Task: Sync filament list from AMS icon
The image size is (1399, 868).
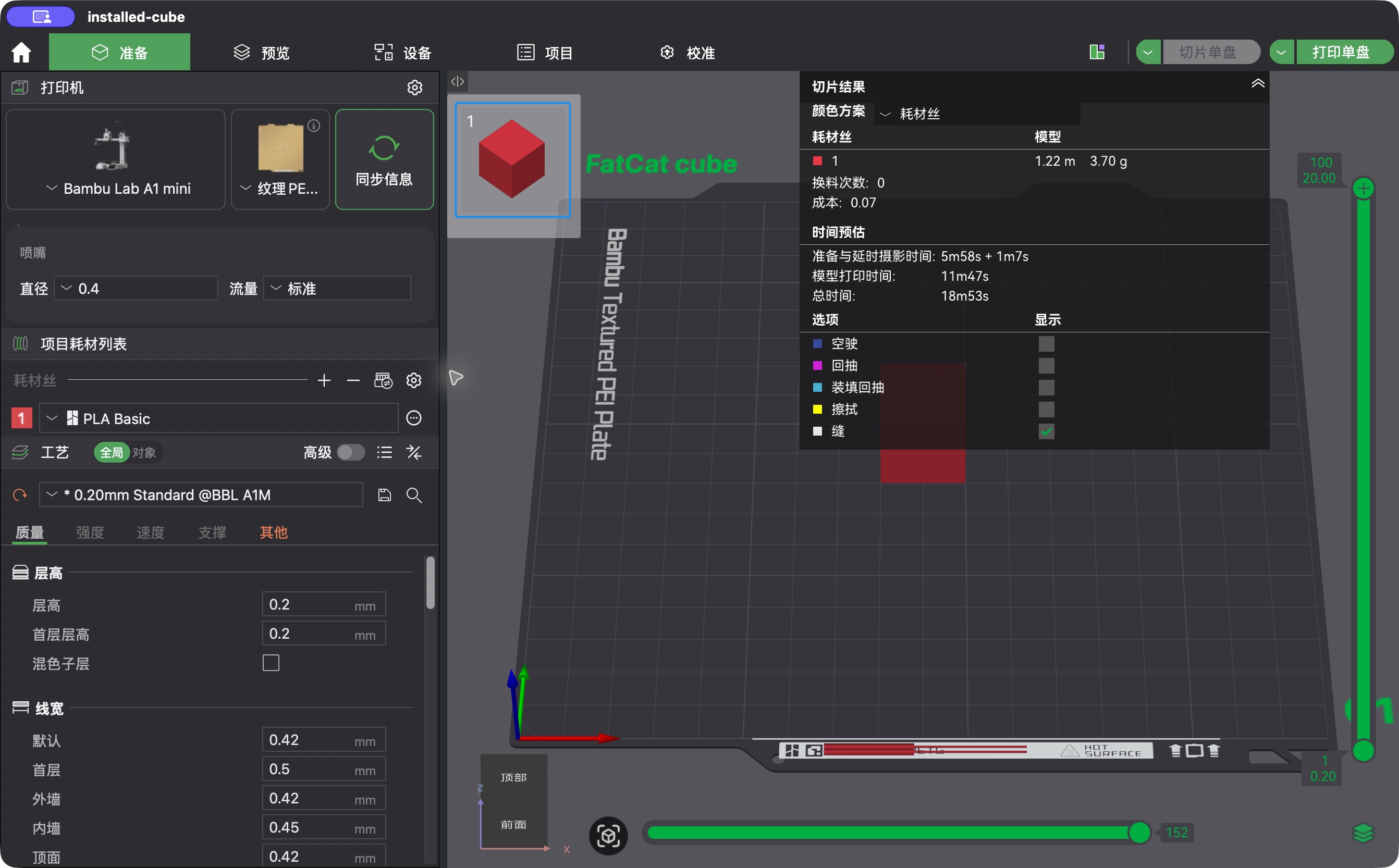Action: (x=383, y=380)
